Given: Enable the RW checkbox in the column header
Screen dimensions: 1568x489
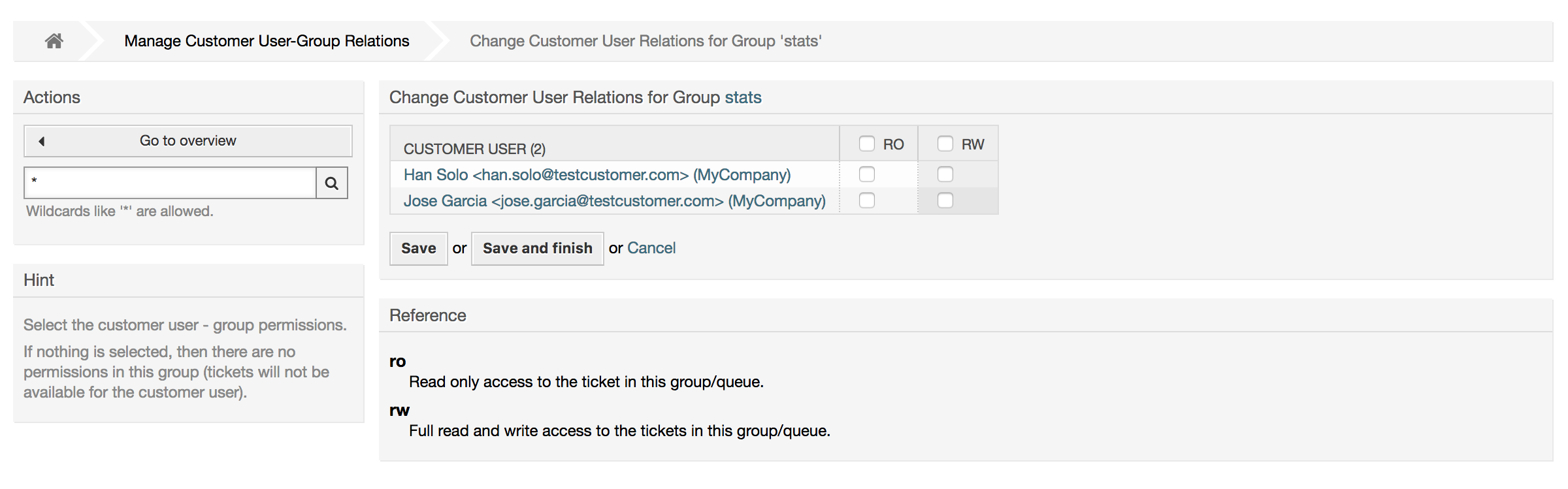Looking at the screenshot, I should 945,143.
